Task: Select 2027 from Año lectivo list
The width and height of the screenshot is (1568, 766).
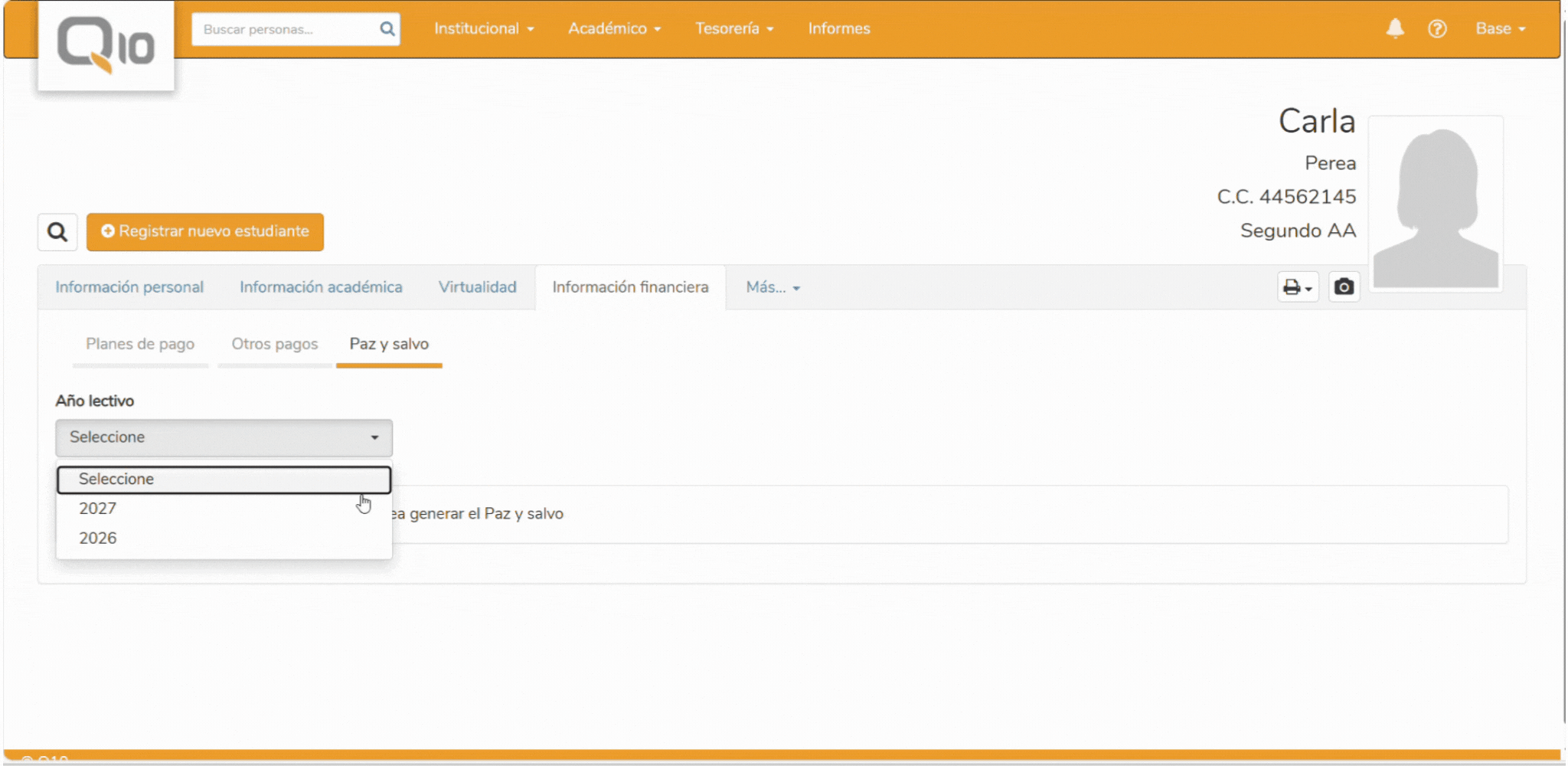Action: click(98, 509)
